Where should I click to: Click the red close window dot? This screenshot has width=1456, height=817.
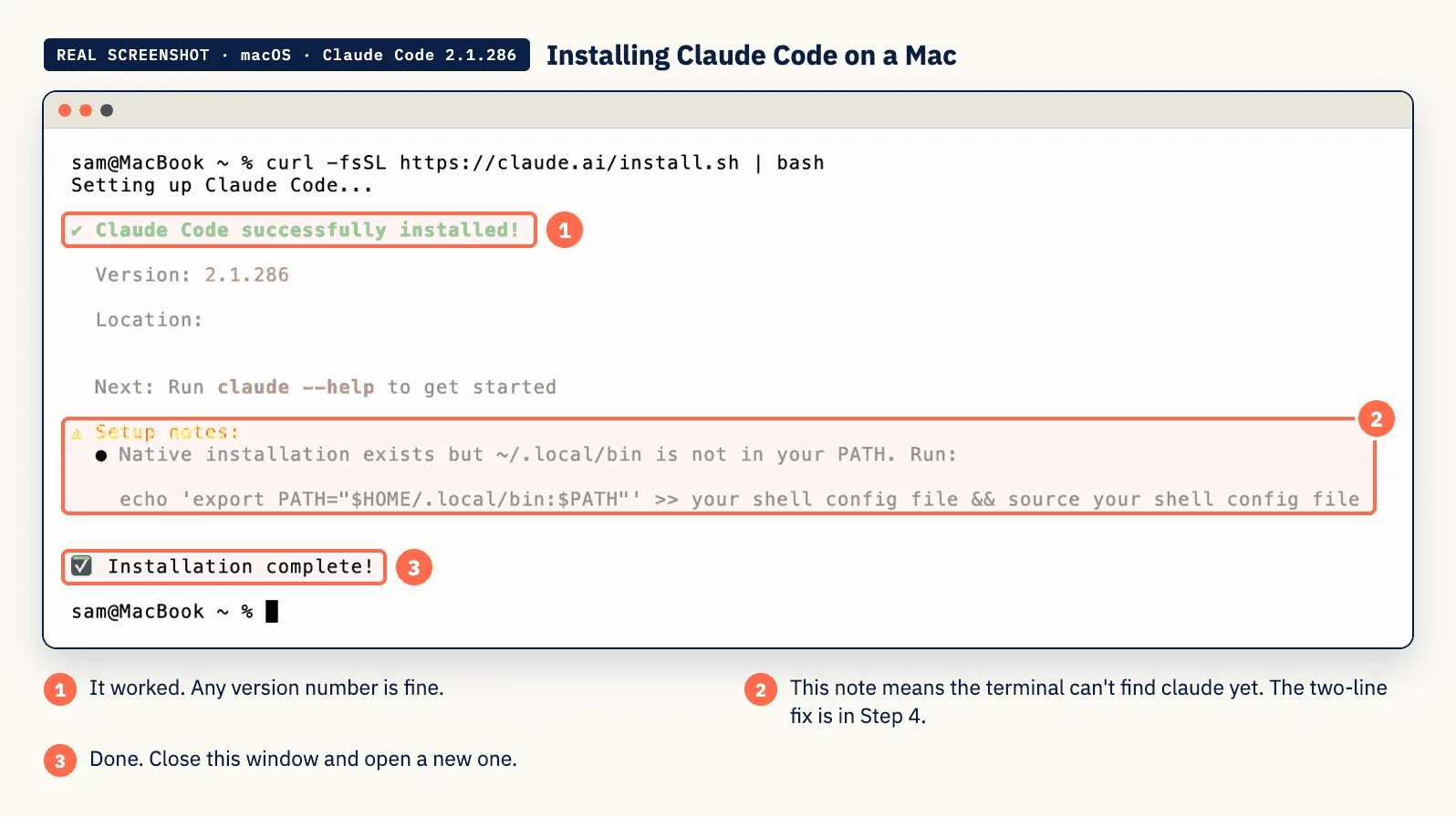(x=65, y=110)
